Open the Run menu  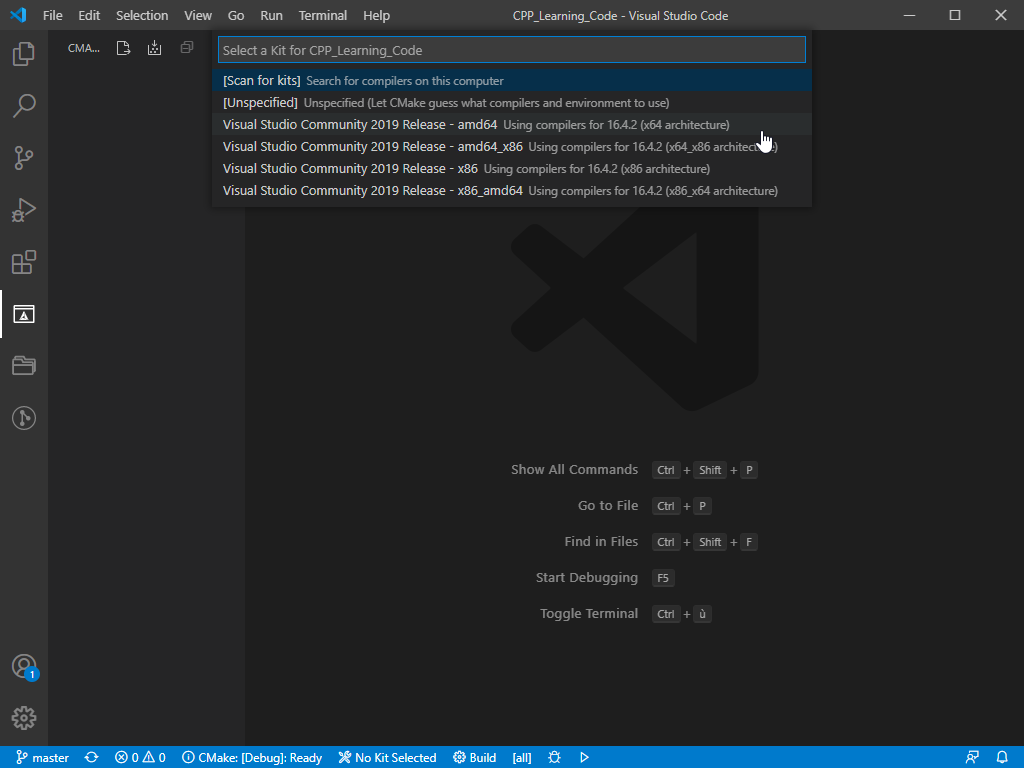[x=272, y=16]
